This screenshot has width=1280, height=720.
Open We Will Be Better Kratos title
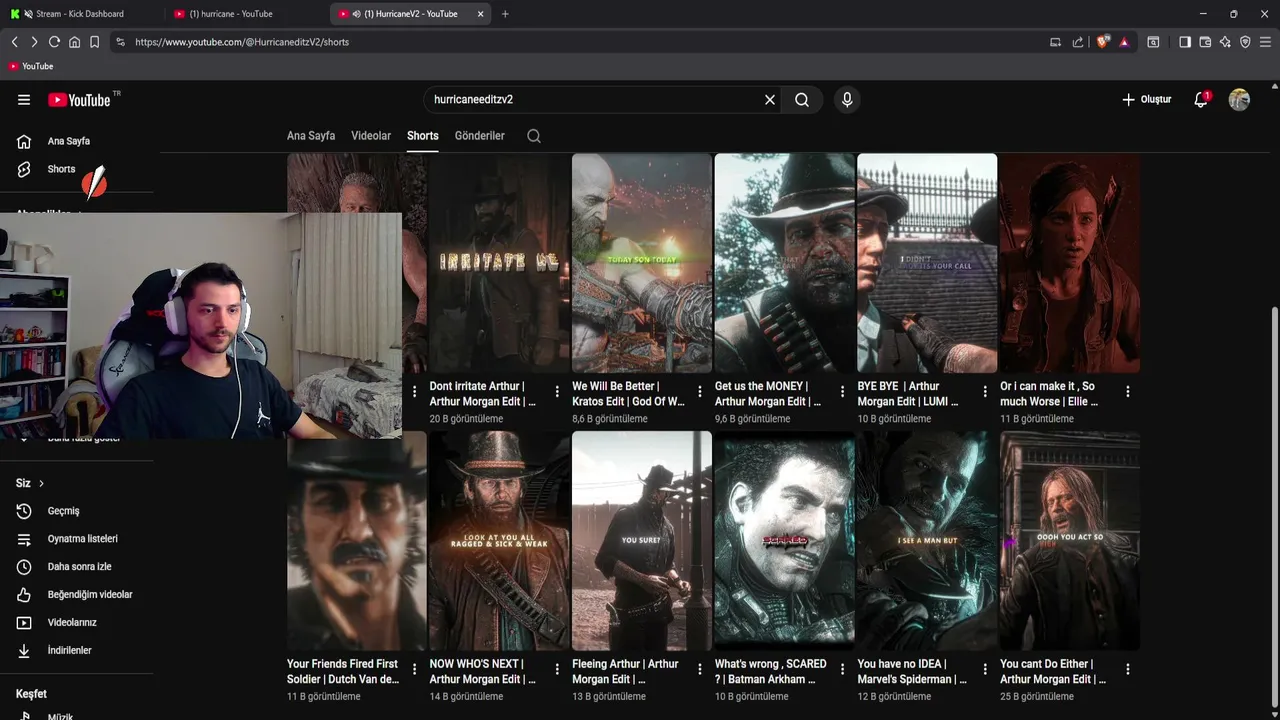point(628,394)
